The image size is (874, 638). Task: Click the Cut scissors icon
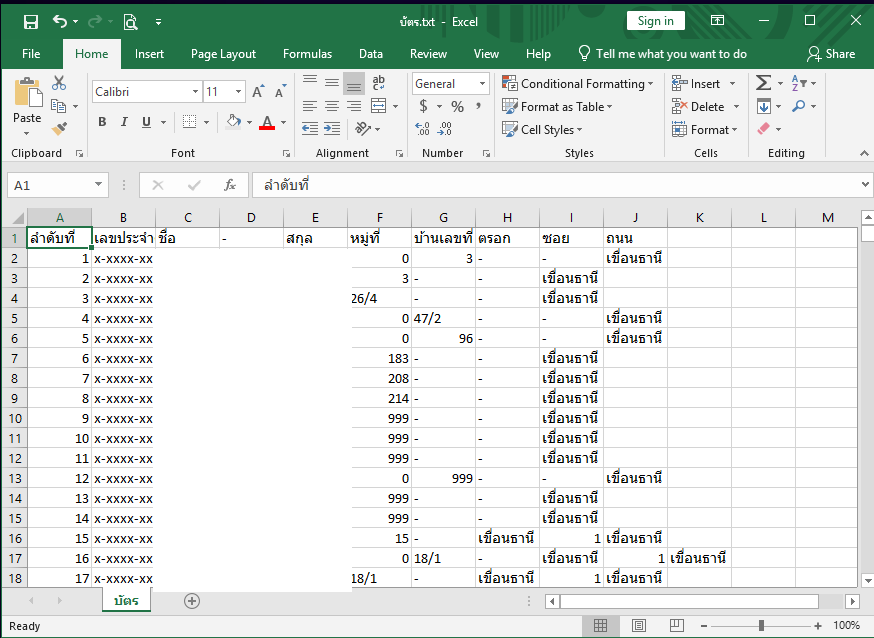pos(59,83)
